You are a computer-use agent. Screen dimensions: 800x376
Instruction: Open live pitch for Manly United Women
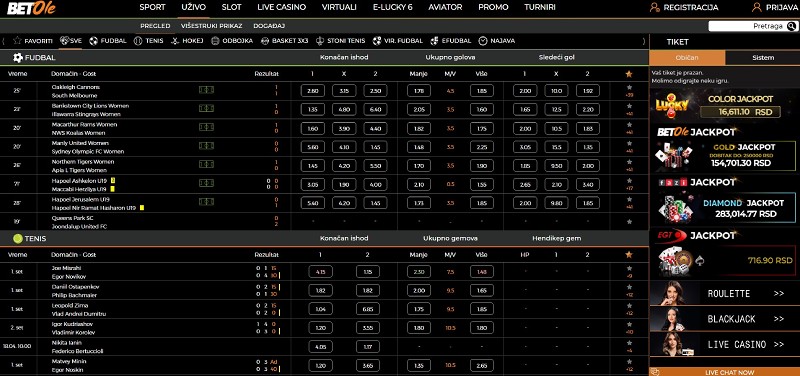[x=206, y=146]
